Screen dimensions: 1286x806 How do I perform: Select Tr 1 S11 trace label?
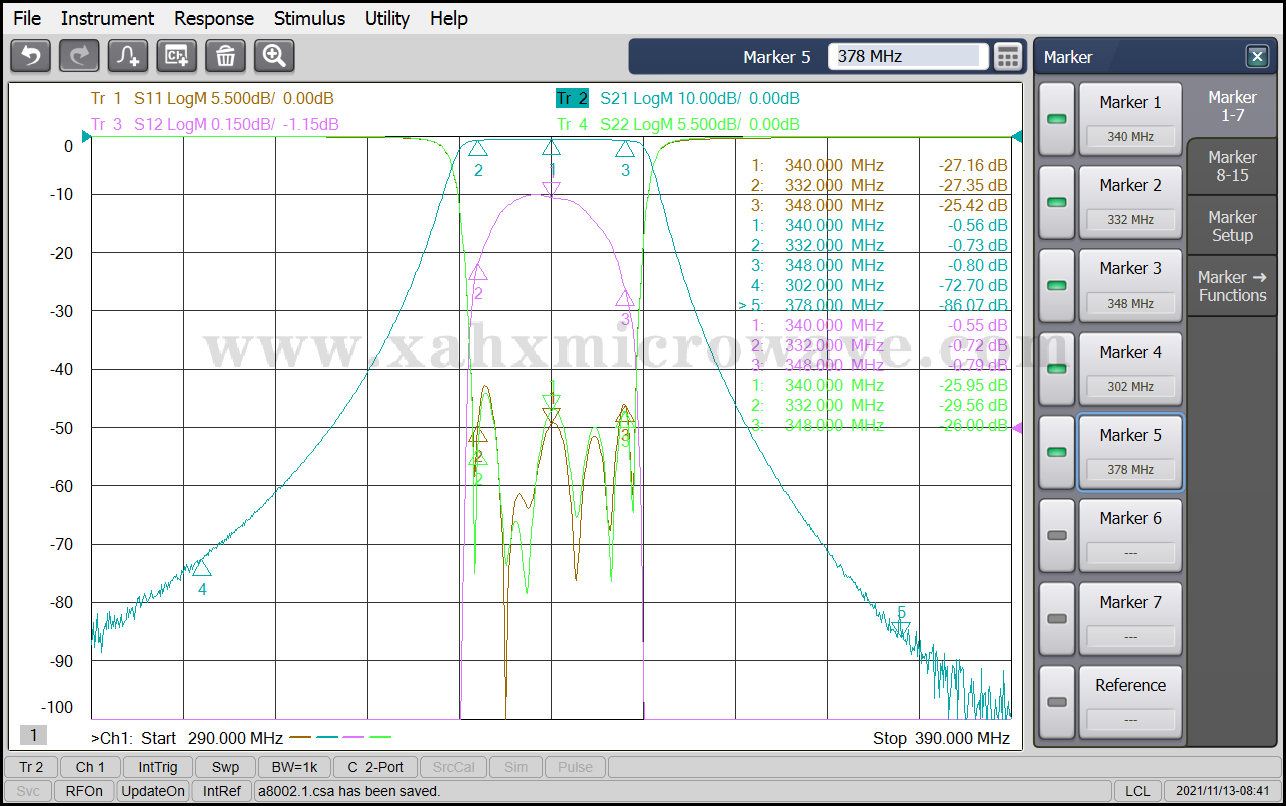point(212,98)
